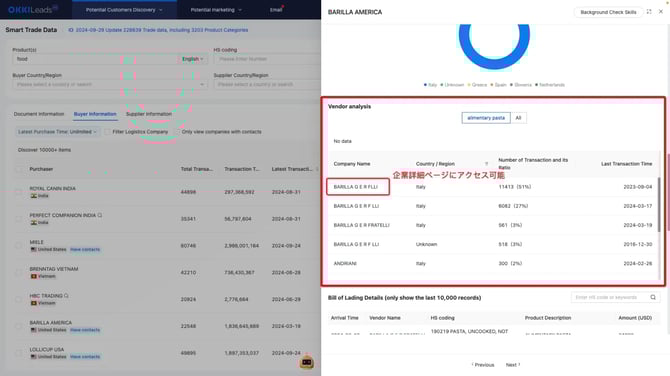Switch to Supplier Information tab
The width and height of the screenshot is (670, 376).
coord(149,114)
